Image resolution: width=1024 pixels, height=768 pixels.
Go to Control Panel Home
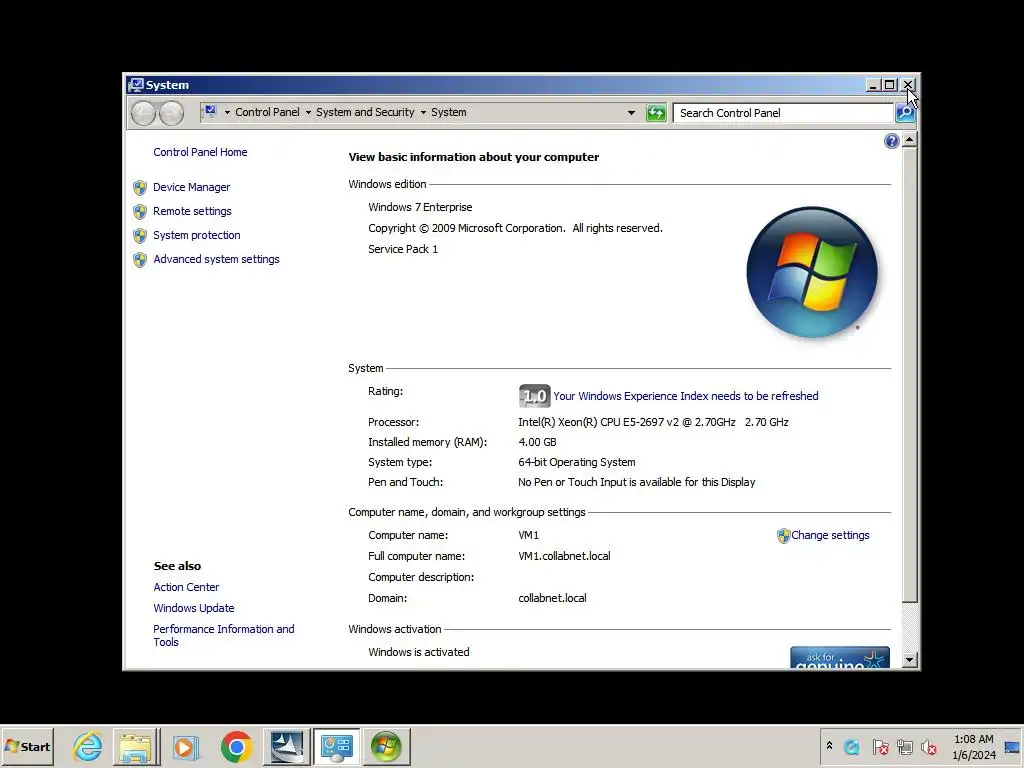(x=200, y=152)
